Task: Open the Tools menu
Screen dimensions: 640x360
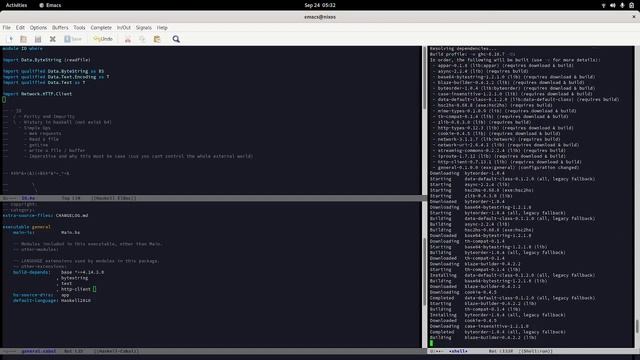Action: click(80, 28)
